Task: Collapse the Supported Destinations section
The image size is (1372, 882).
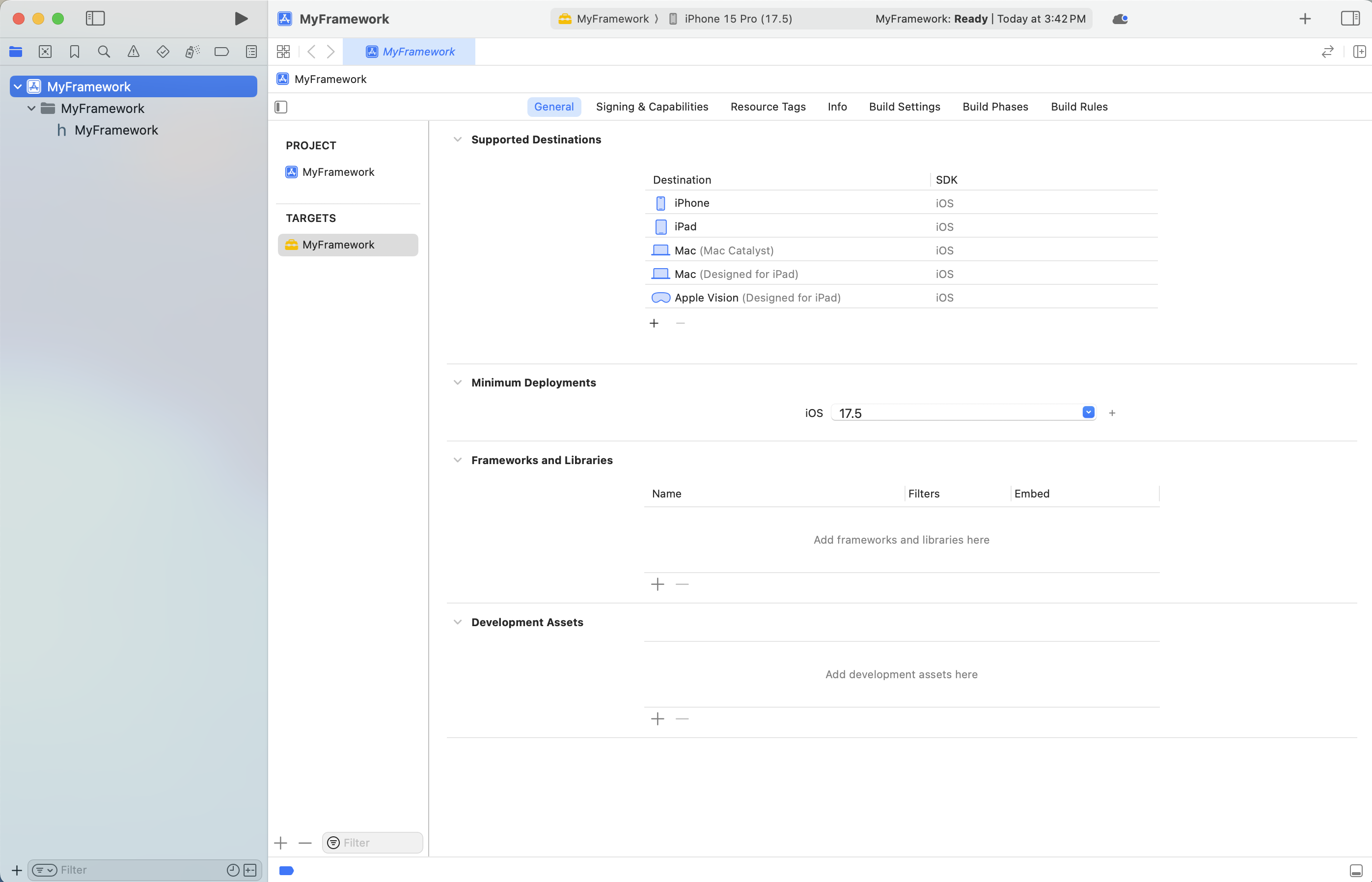Action: 458,140
